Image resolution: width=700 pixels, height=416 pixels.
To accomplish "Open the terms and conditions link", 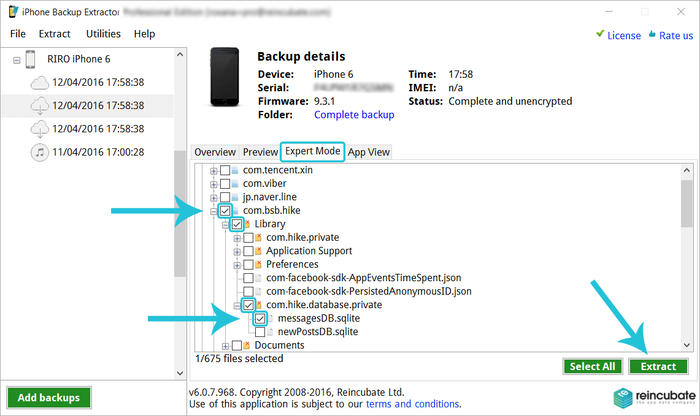I will 412,404.
